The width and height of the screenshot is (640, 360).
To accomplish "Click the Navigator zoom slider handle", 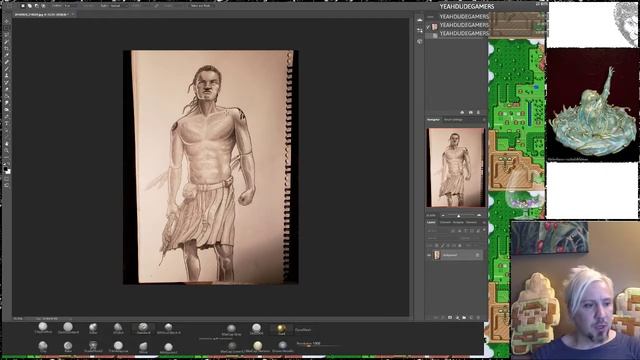I will click(458, 216).
